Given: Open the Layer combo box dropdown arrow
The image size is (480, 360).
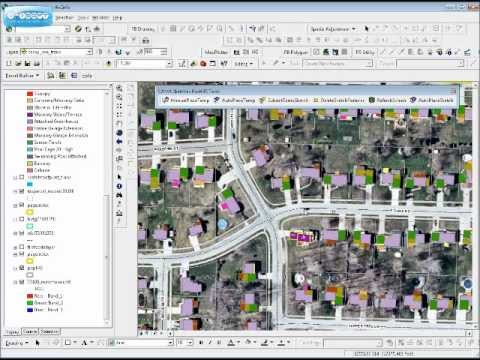Looking at the screenshot, I should (90, 52).
